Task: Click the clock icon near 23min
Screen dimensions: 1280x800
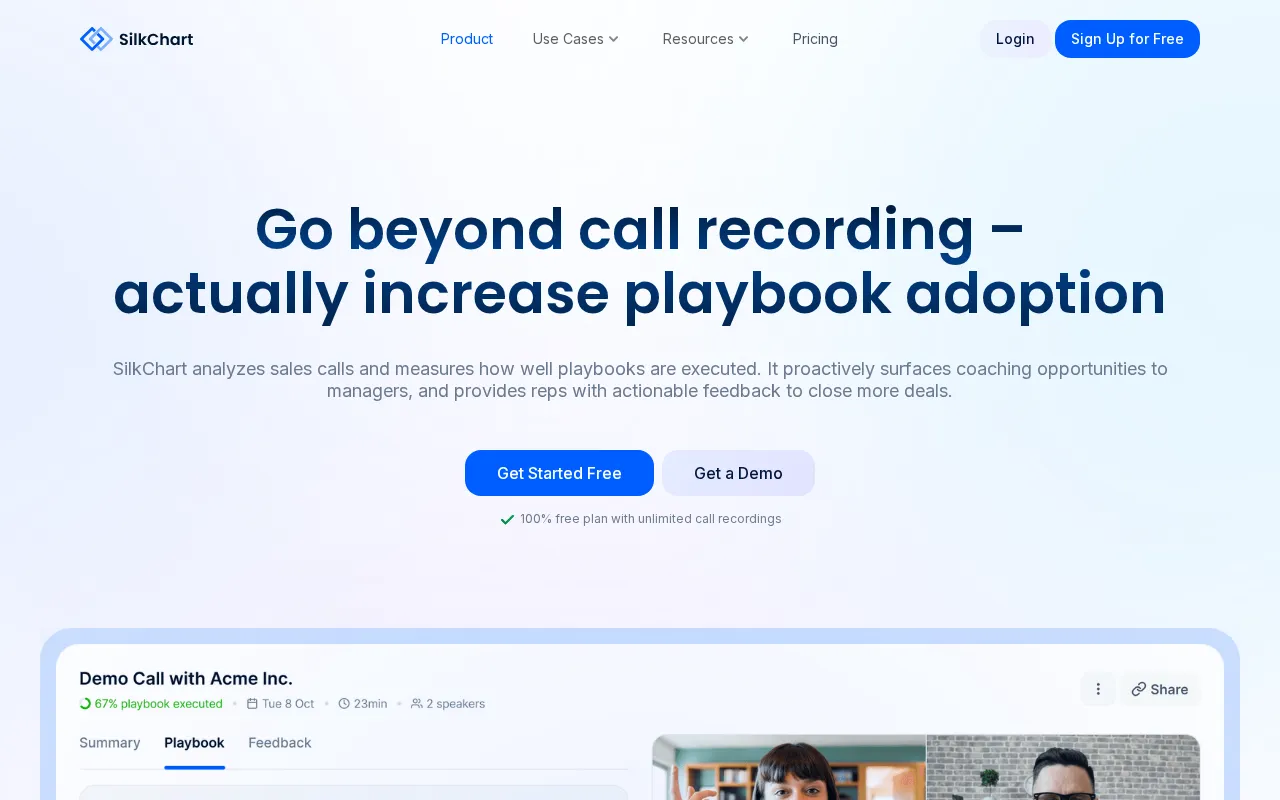Action: pyautogui.click(x=344, y=704)
